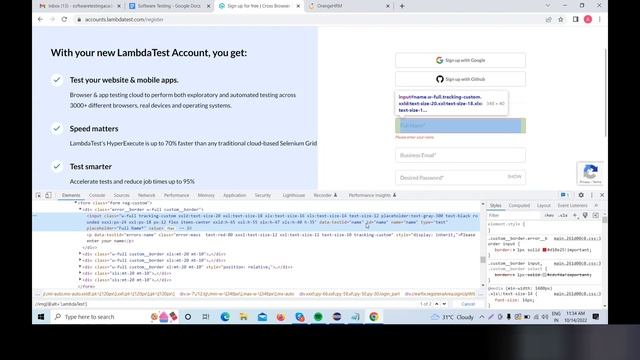The width and height of the screenshot is (640, 360).
Task: Open the tab search dropdown in Chrome
Action: tap(548, 6)
